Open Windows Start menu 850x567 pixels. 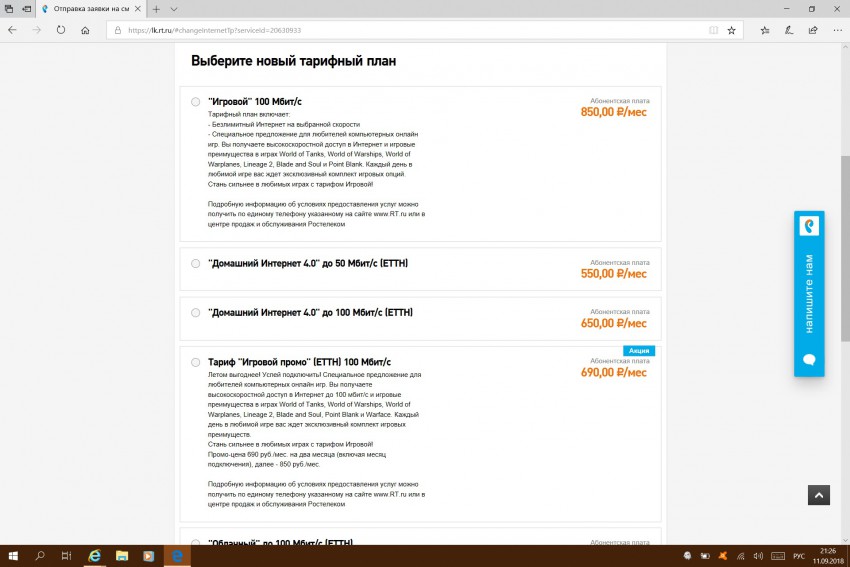[14, 555]
